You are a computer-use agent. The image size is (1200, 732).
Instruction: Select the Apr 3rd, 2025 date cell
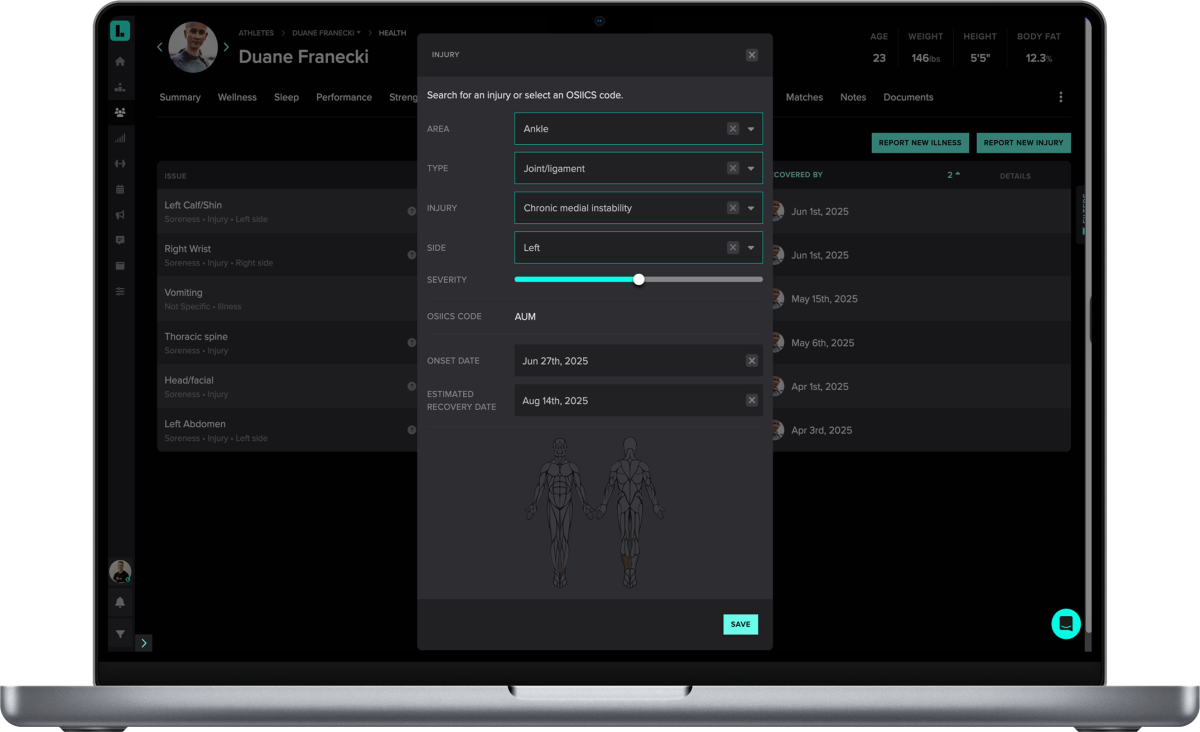click(x=821, y=430)
